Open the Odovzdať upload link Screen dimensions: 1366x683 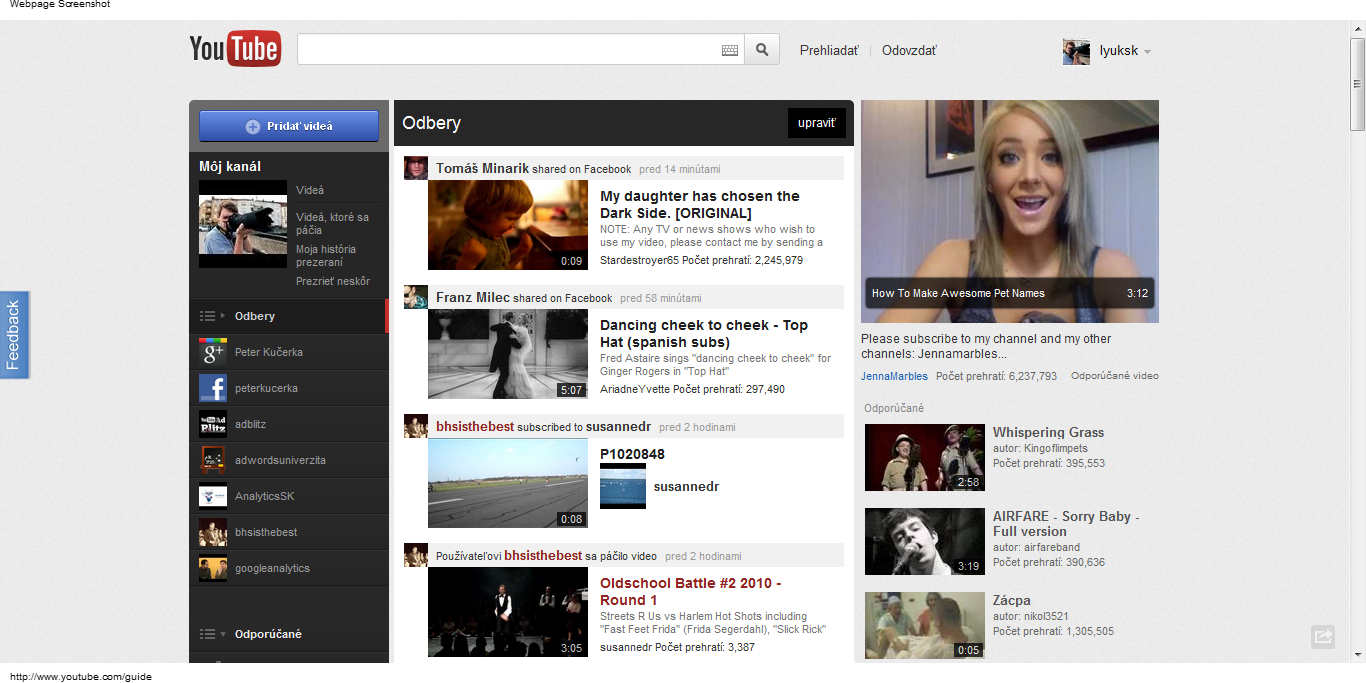pyautogui.click(x=909, y=50)
